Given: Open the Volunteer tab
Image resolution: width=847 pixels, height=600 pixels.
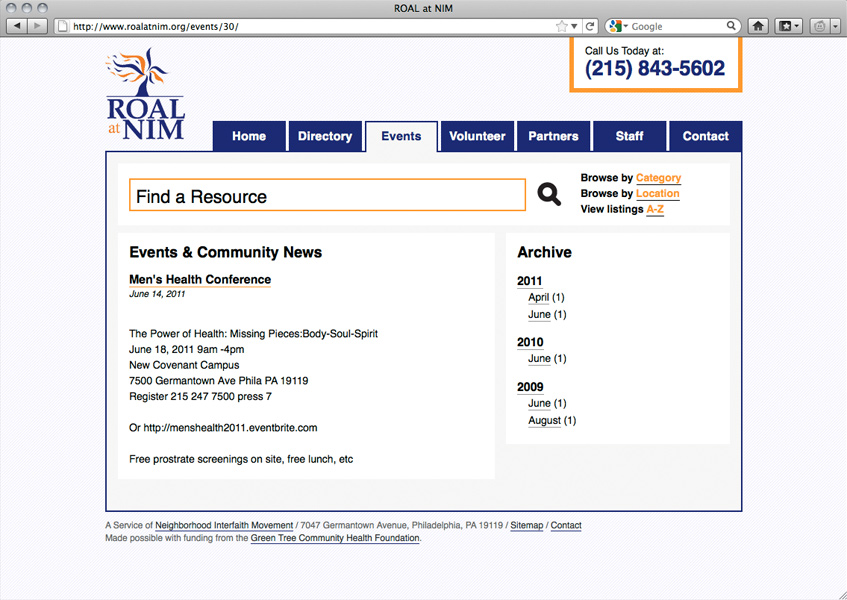Looking at the screenshot, I should tap(478, 136).
